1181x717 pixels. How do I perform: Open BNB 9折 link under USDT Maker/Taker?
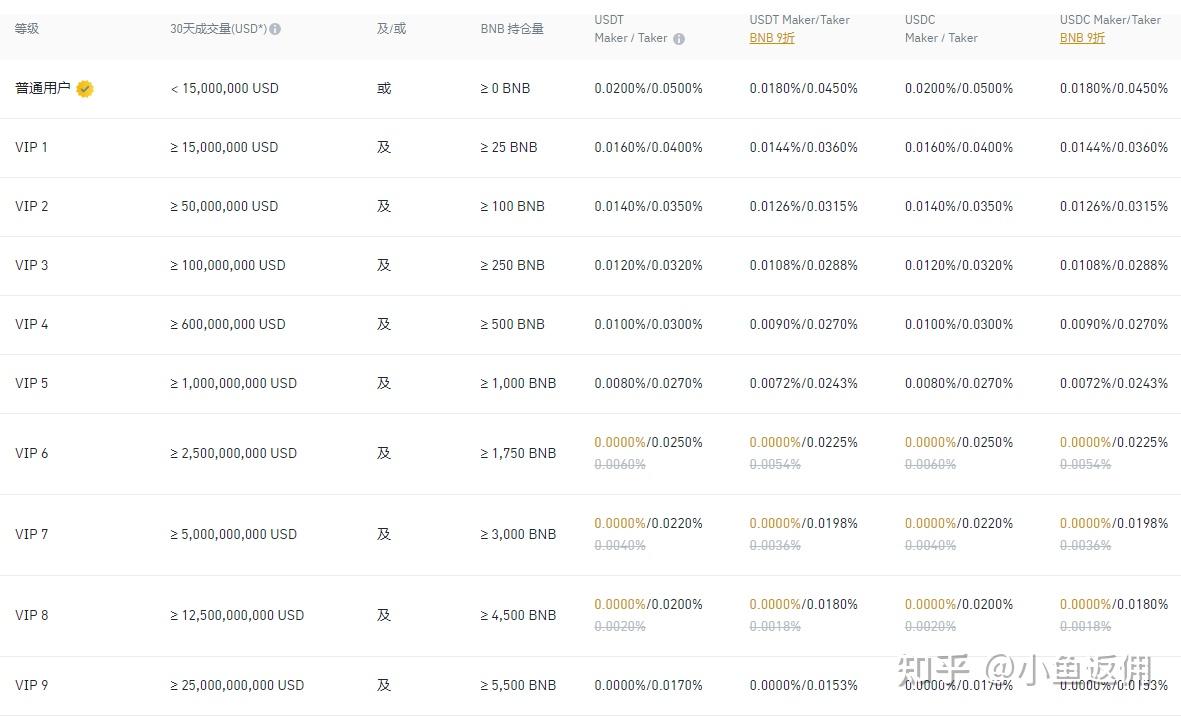(x=772, y=38)
